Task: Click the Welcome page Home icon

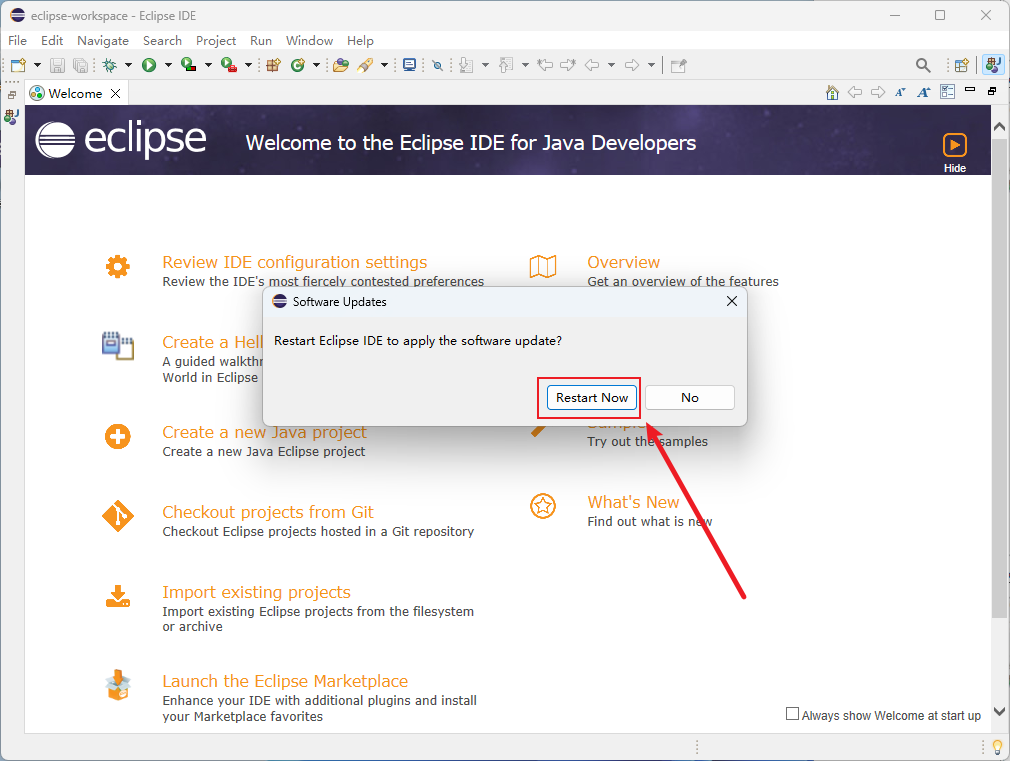Action: tap(832, 93)
